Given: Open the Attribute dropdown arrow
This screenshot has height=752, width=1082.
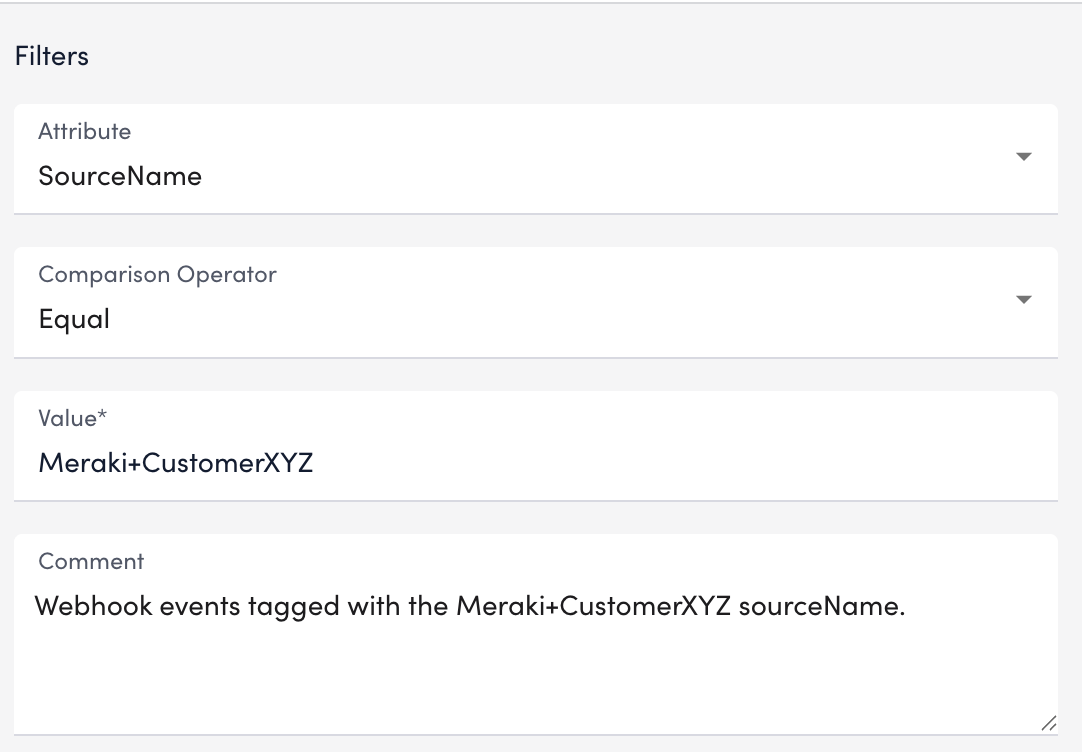Looking at the screenshot, I should click(1023, 157).
